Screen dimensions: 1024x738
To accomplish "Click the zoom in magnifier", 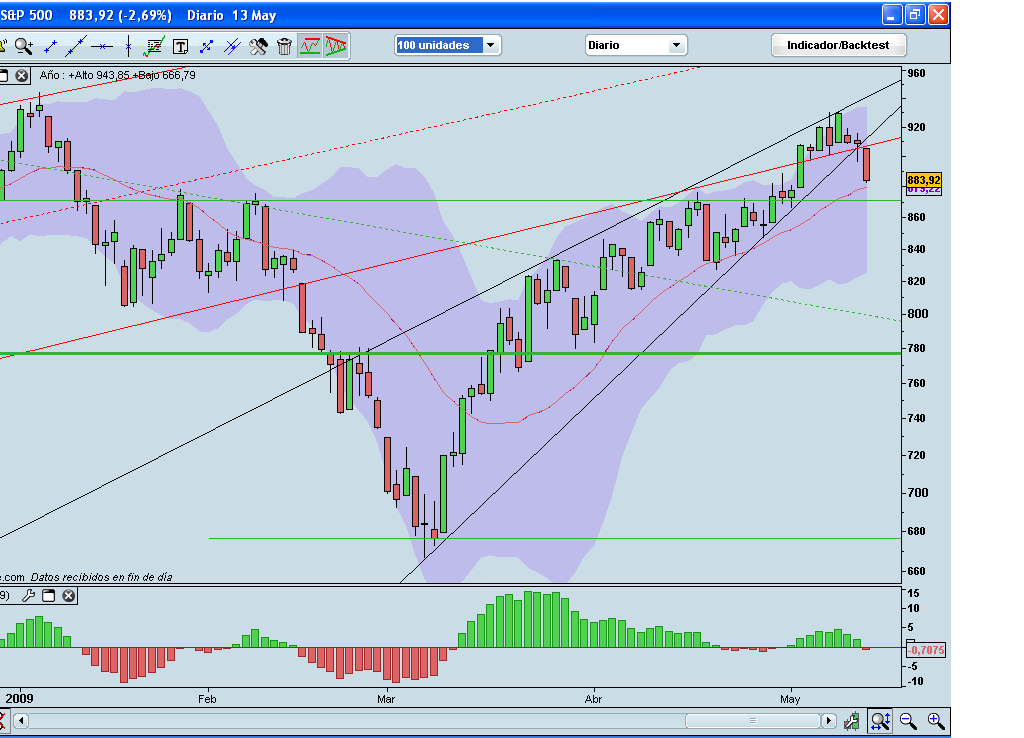I will tap(936, 721).
